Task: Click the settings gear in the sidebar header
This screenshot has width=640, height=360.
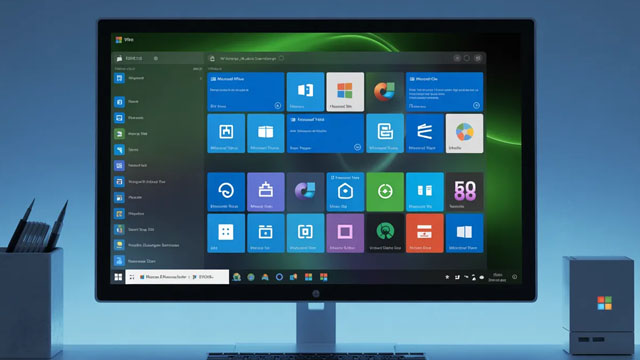Action: coord(156,58)
